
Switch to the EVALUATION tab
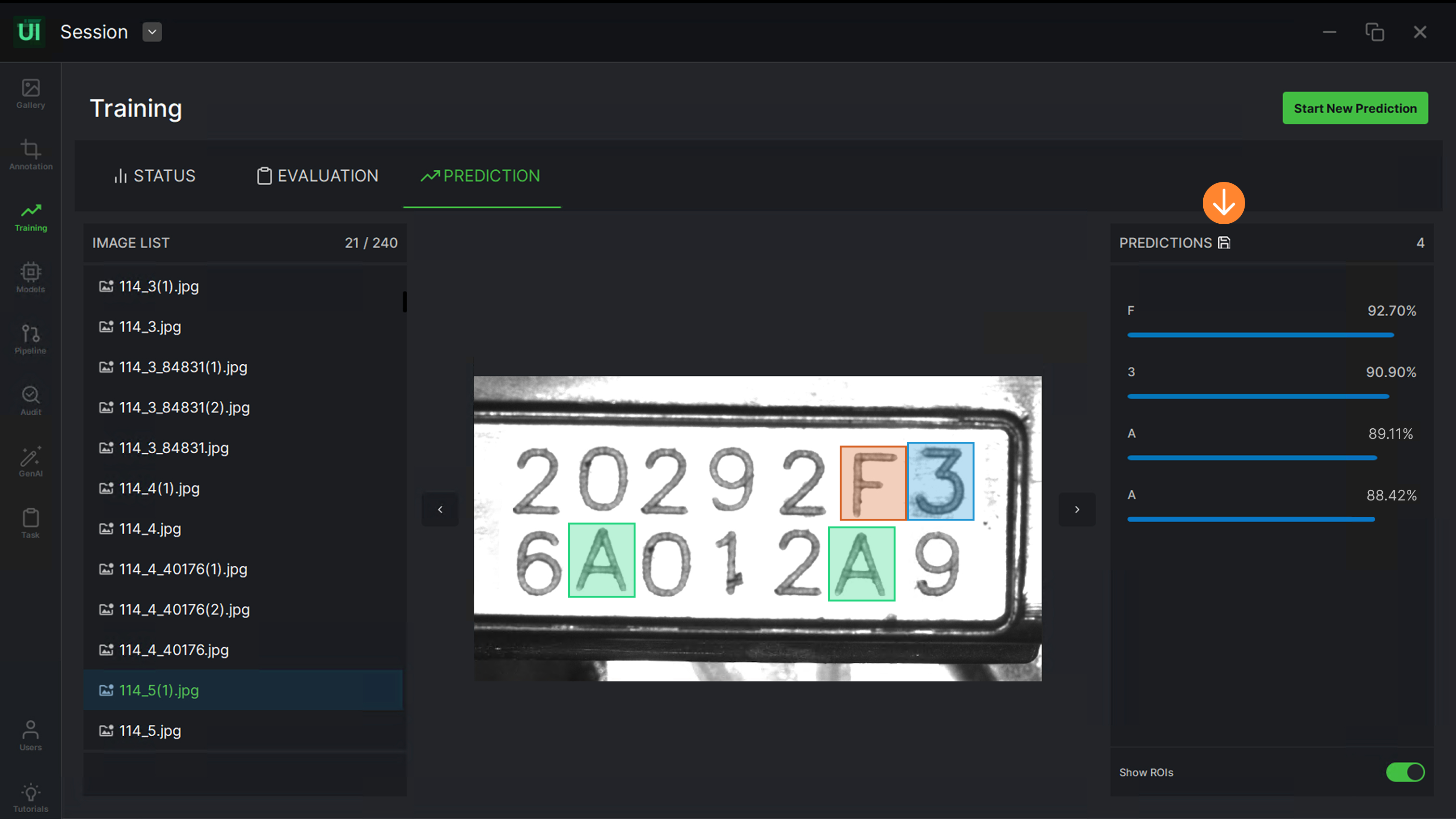tap(318, 176)
